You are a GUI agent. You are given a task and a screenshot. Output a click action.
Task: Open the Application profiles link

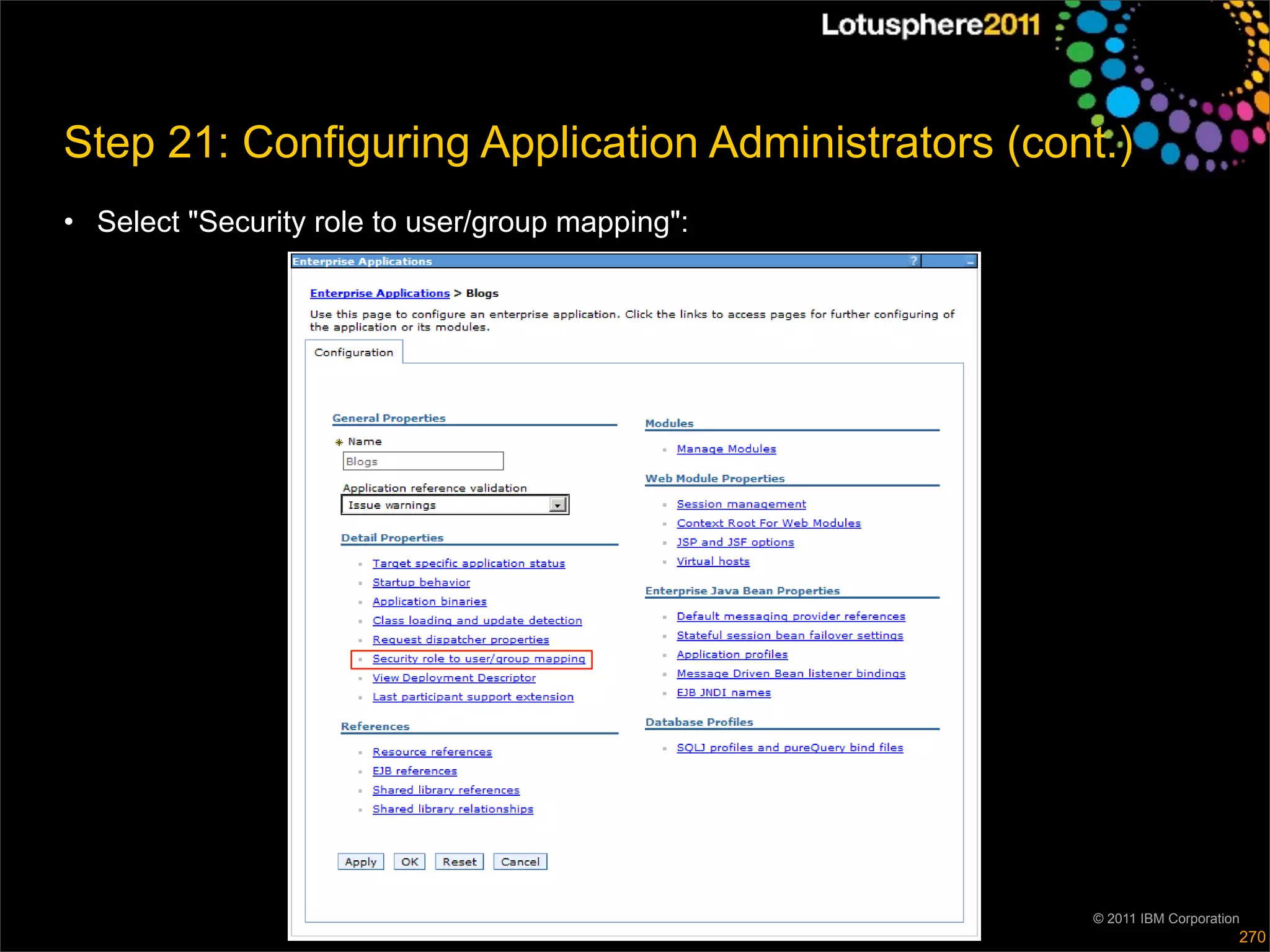(732, 654)
